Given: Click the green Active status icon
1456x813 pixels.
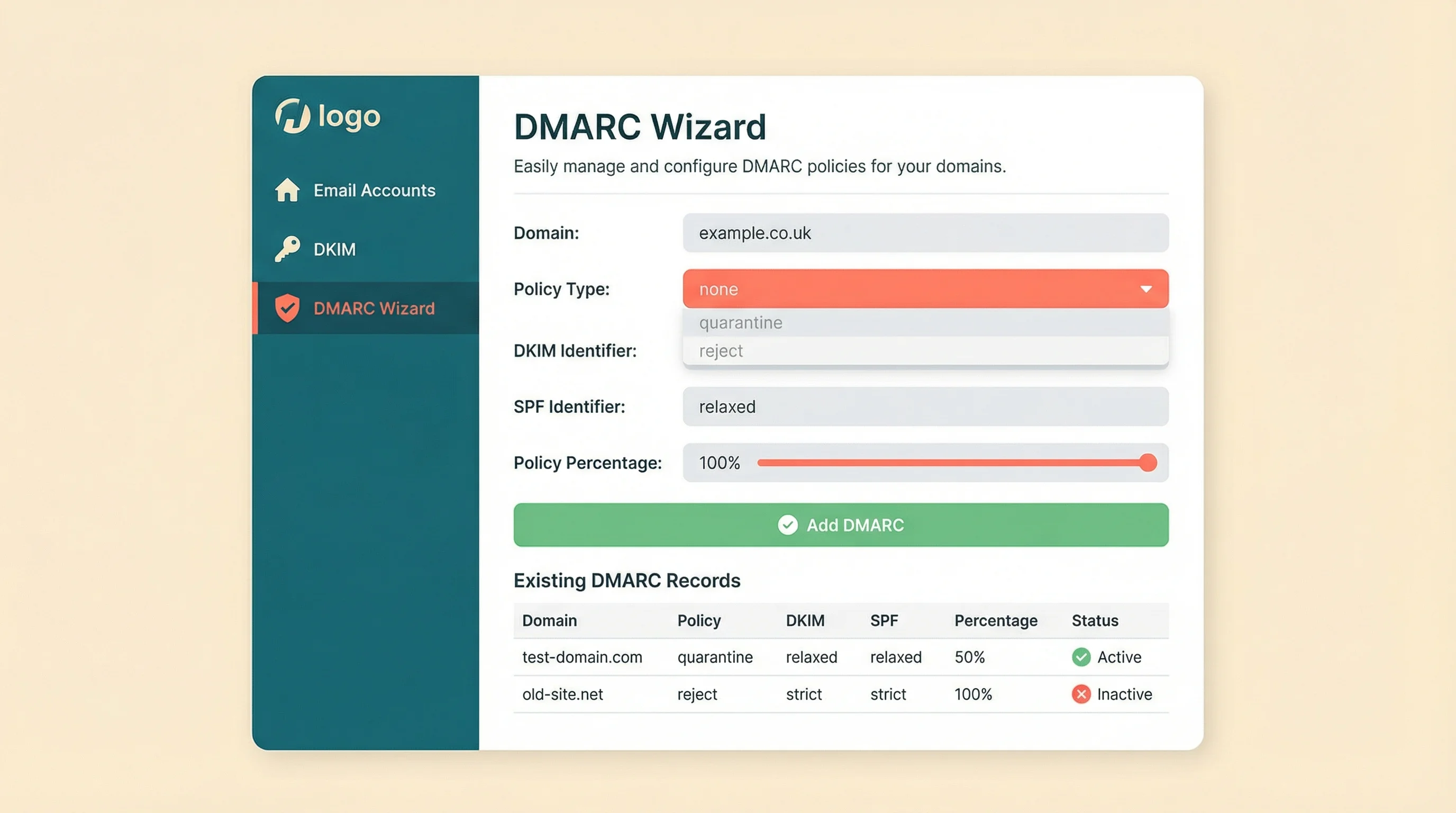Looking at the screenshot, I should point(1081,657).
